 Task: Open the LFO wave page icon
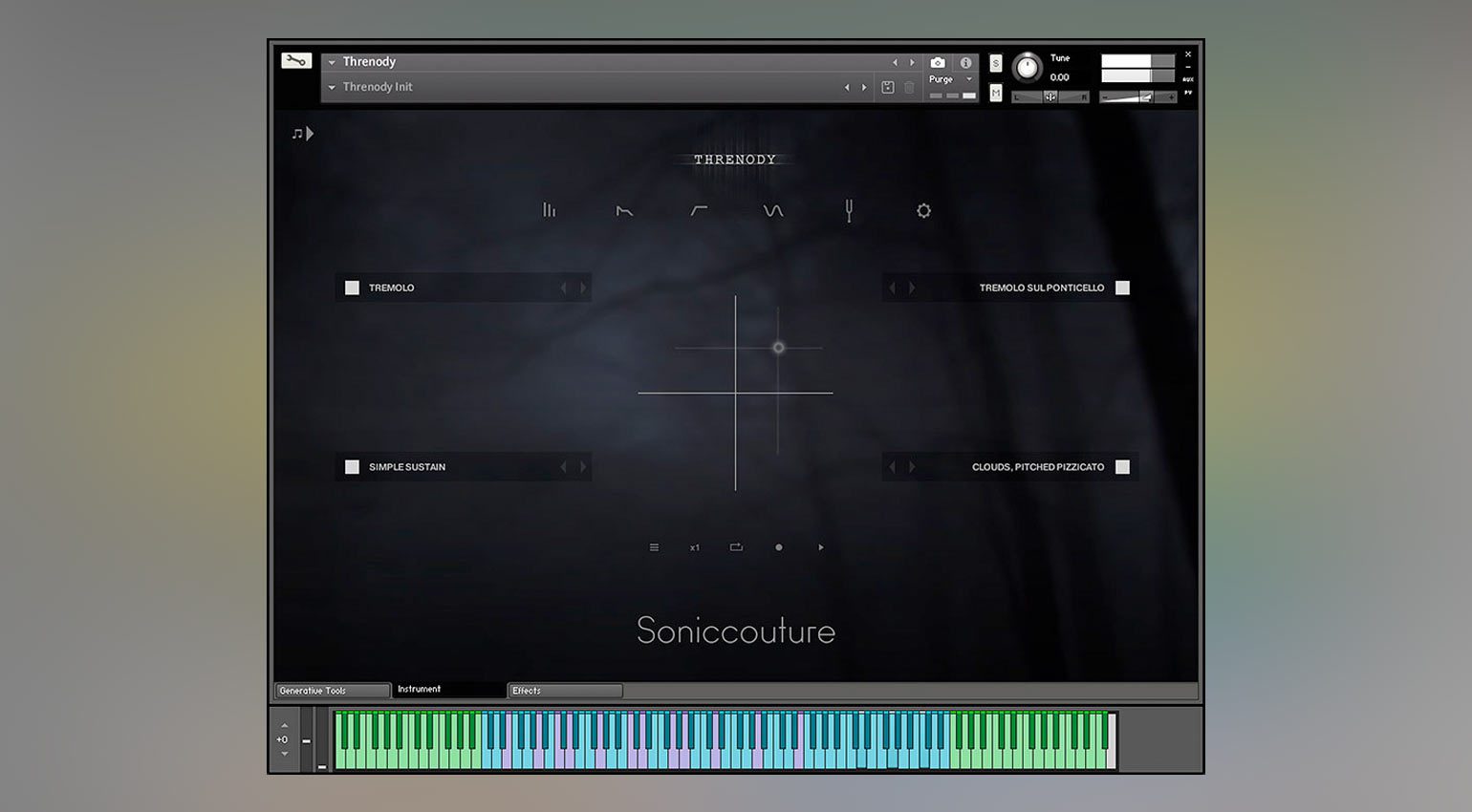click(773, 210)
